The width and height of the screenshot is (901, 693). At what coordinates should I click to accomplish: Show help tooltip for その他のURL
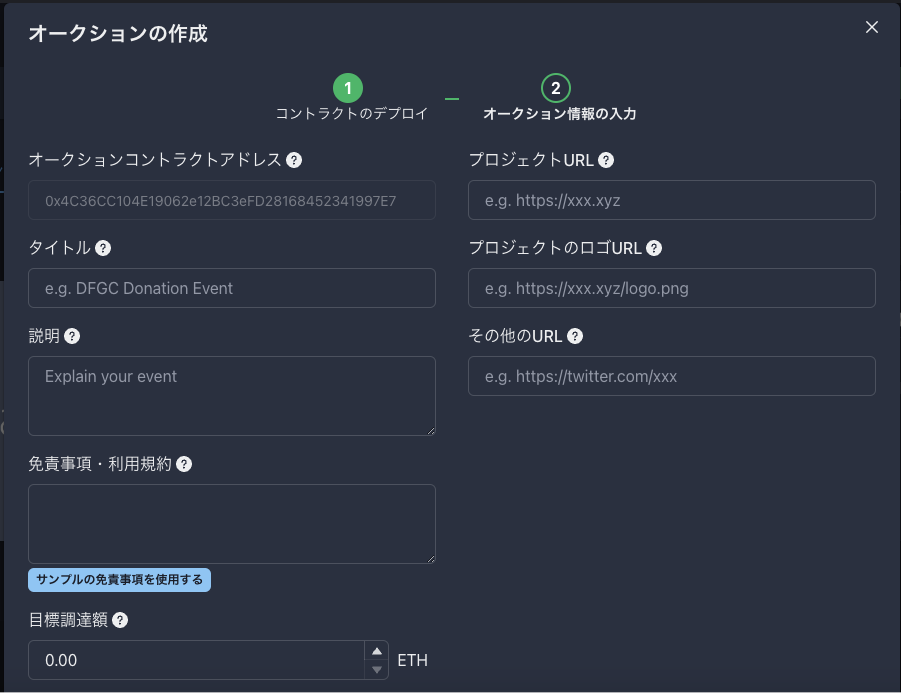575,336
